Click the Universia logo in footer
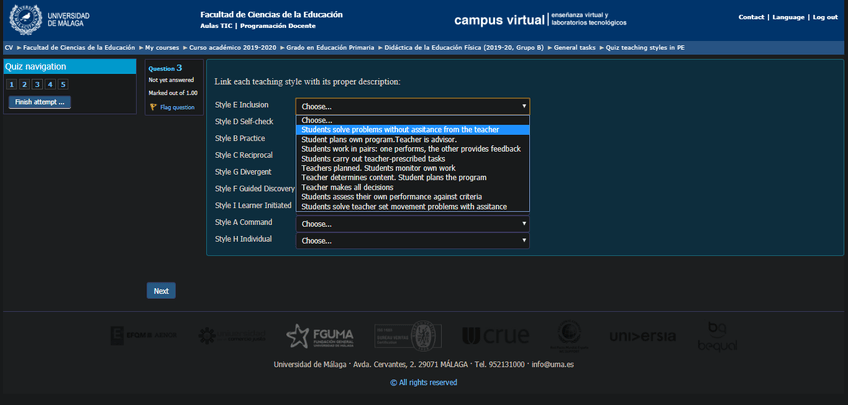Viewport: 848px width, 405px height. [x=642, y=336]
